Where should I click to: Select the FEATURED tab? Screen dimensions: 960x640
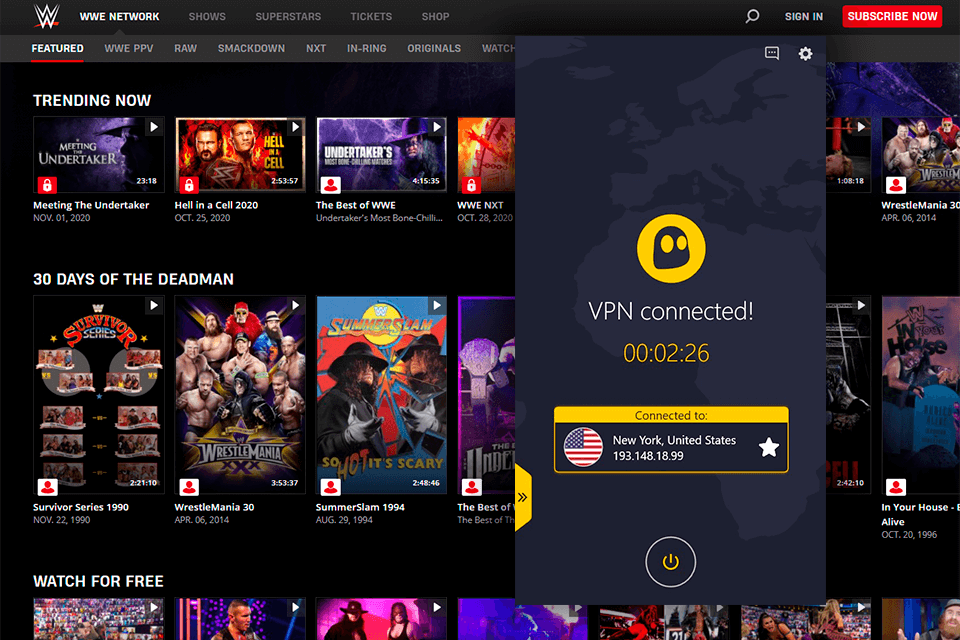coord(58,48)
